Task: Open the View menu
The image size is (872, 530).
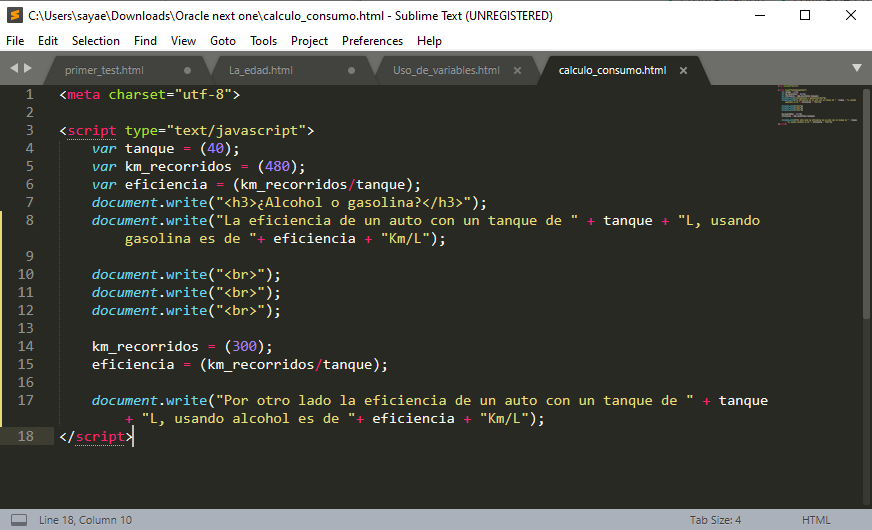Action: [183, 41]
